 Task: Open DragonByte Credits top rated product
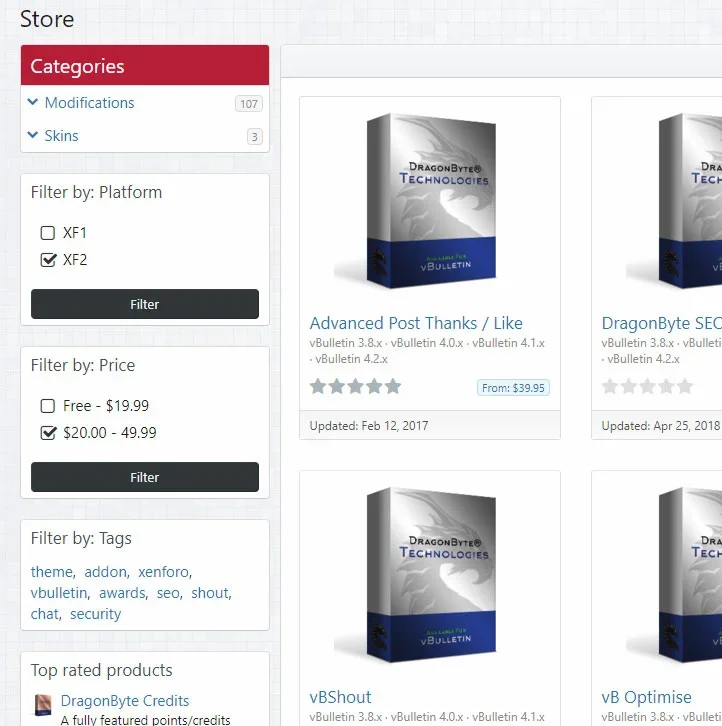click(x=125, y=701)
